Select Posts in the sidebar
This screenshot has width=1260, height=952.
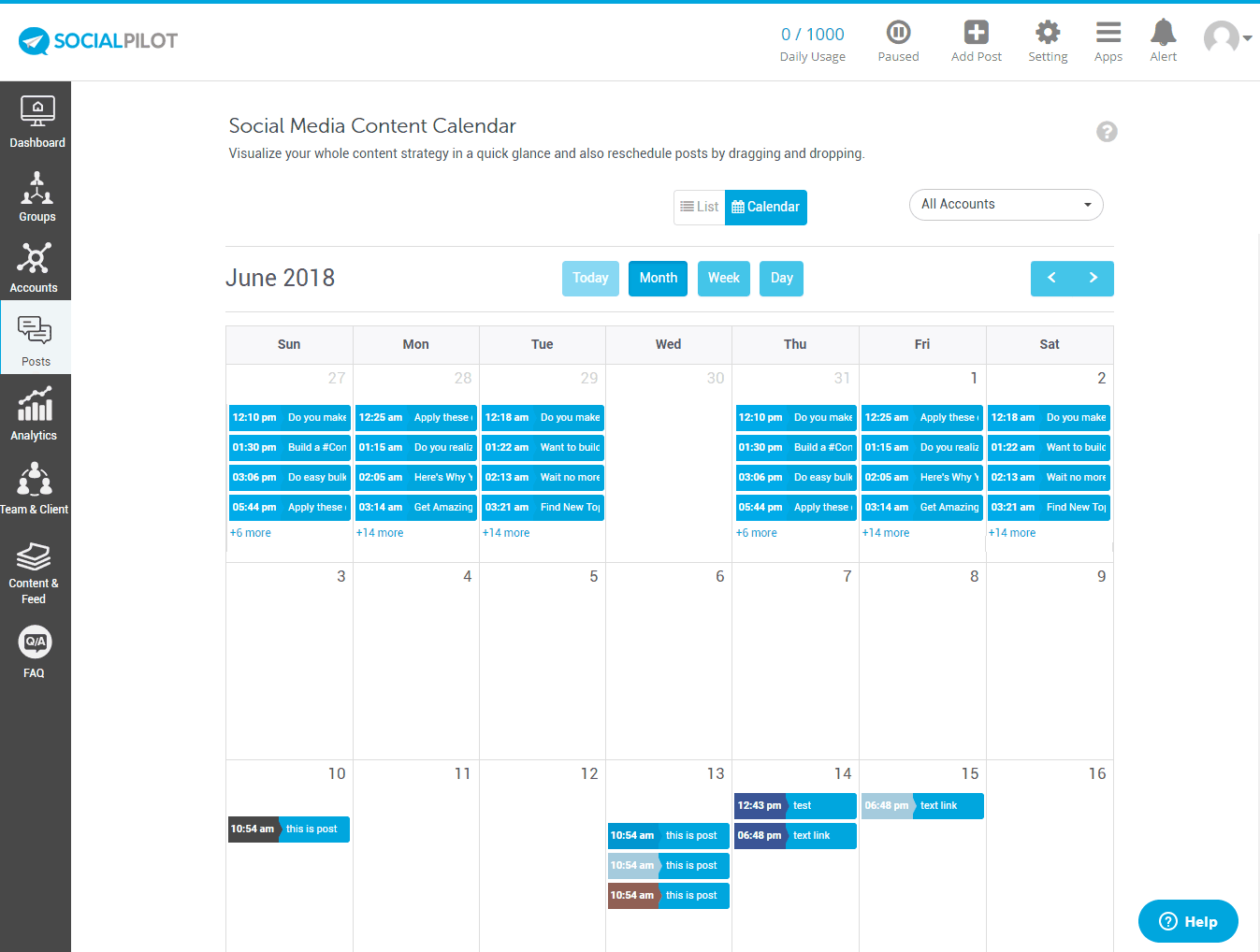point(36,339)
